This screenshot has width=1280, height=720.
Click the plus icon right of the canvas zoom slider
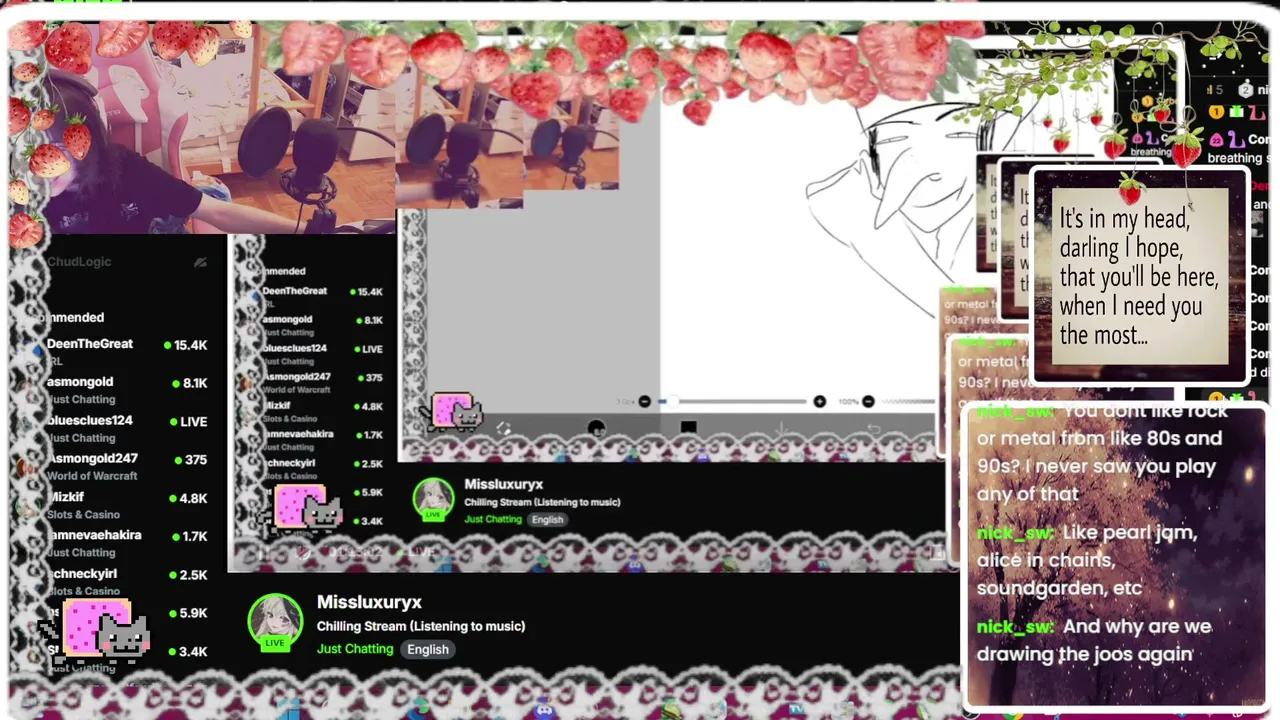[x=819, y=401]
